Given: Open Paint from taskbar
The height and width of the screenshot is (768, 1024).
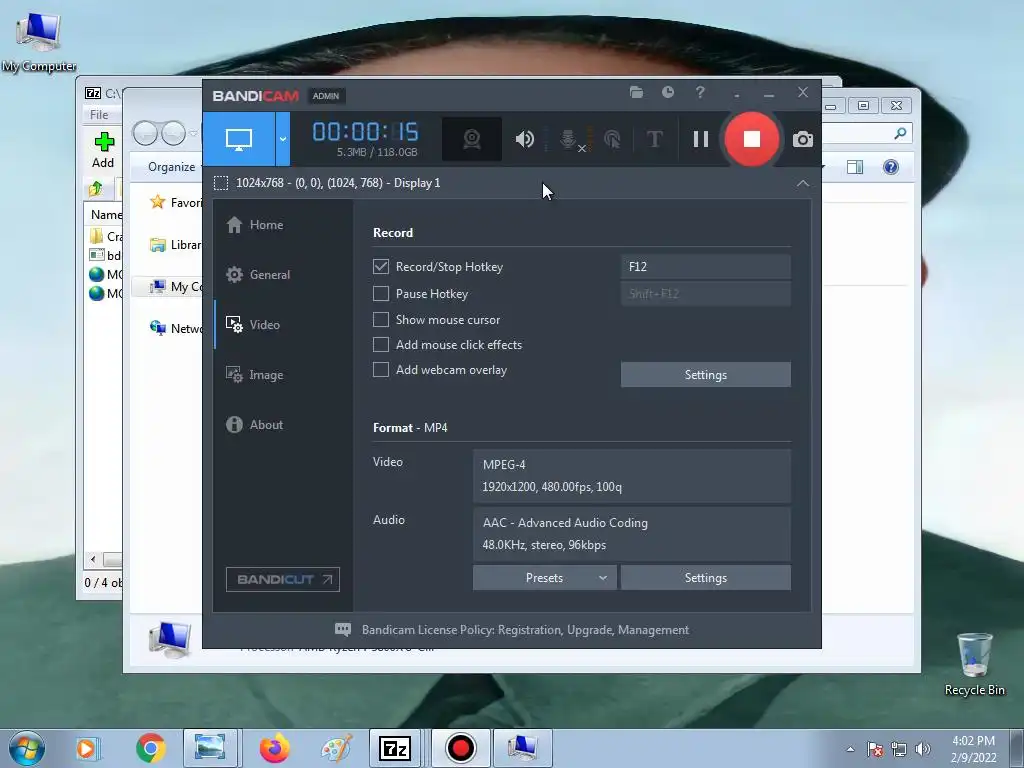Looking at the screenshot, I should (336, 748).
